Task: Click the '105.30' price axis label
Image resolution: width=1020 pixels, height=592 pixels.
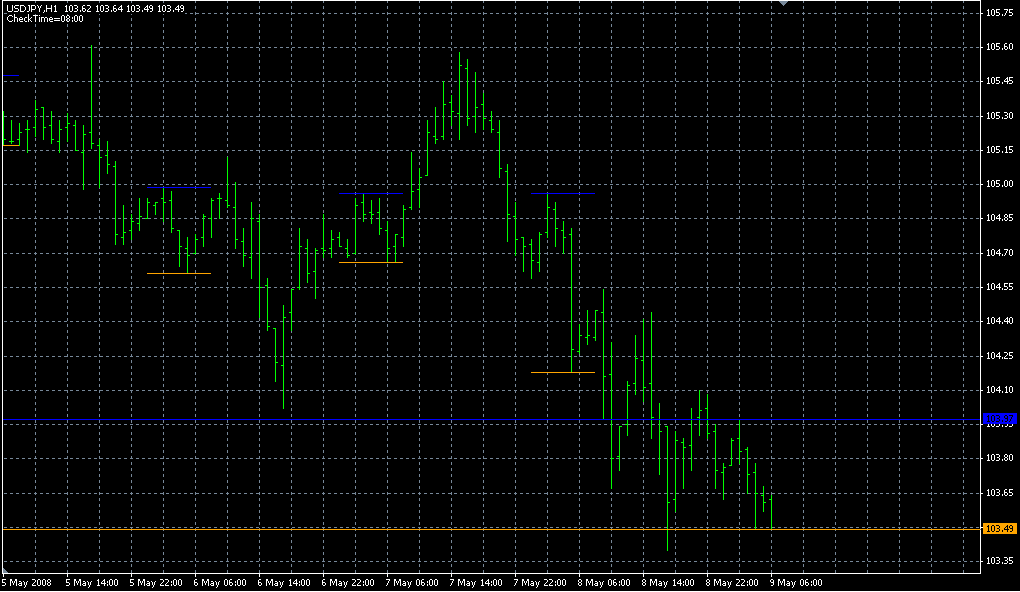Action: pos(1000,116)
